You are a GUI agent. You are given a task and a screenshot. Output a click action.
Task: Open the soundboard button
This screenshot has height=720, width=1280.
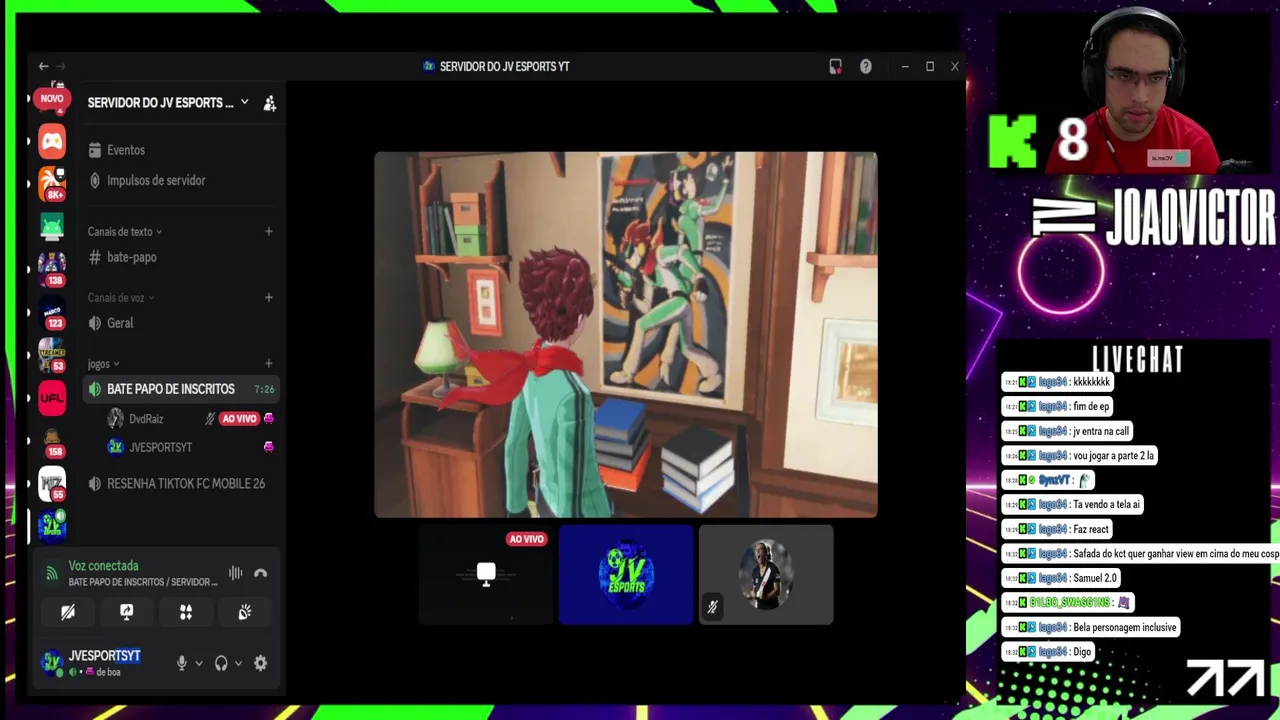point(244,612)
